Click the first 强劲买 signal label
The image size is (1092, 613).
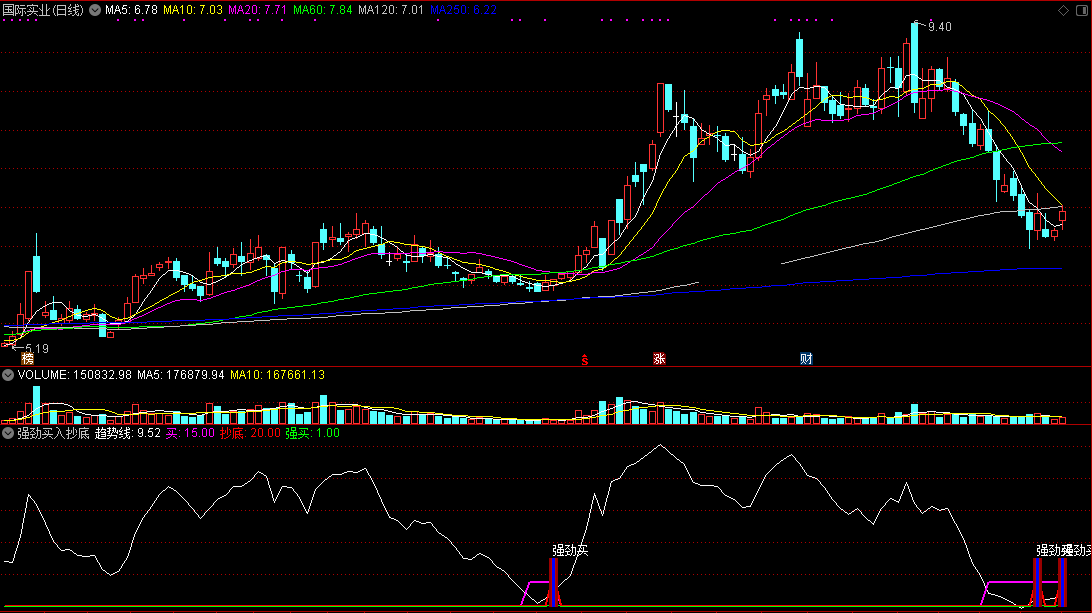tap(570, 550)
